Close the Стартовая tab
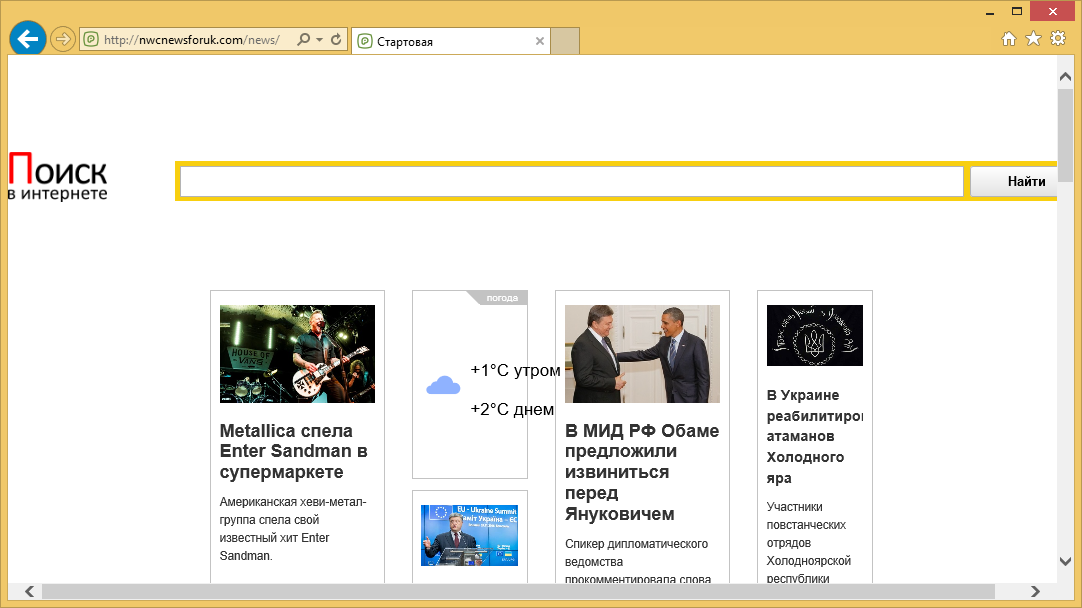 tap(540, 41)
